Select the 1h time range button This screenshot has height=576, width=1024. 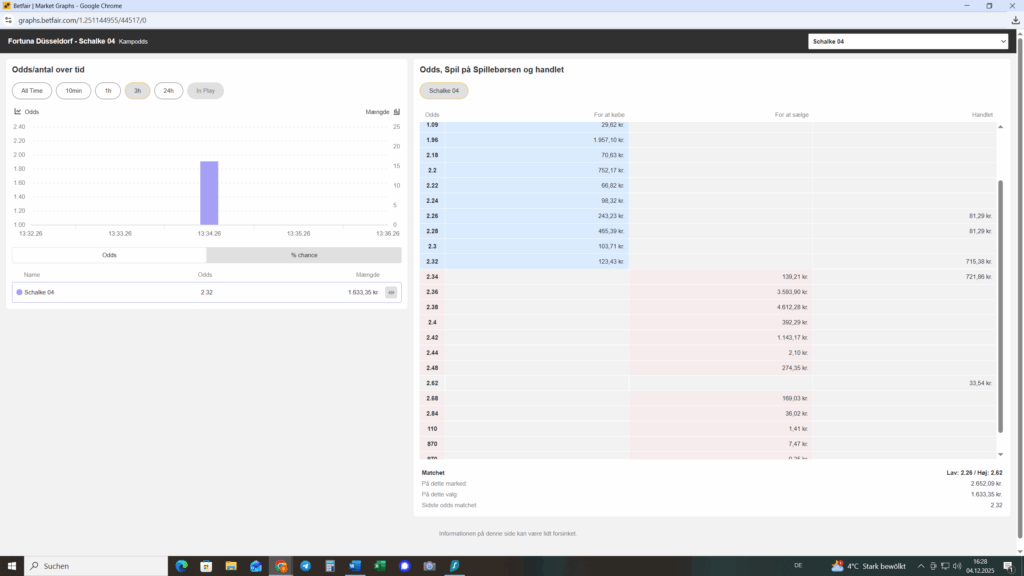[x=108, y=91]
